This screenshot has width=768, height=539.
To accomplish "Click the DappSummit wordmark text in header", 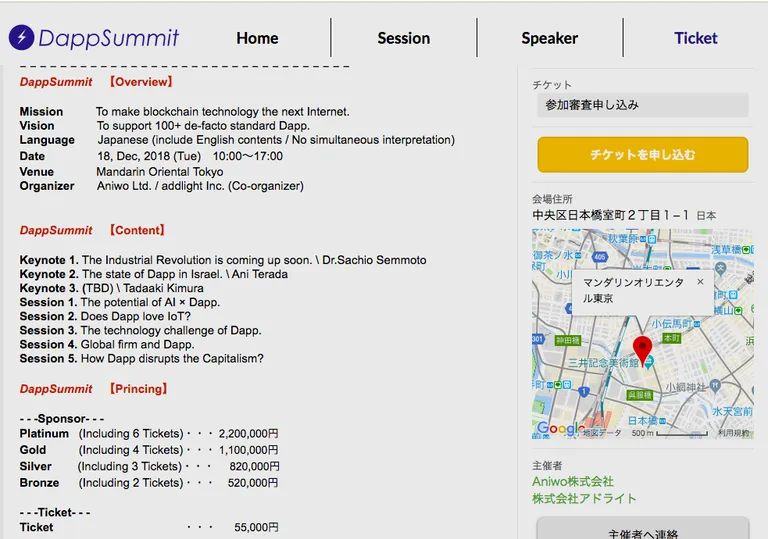I will [109, 39].
